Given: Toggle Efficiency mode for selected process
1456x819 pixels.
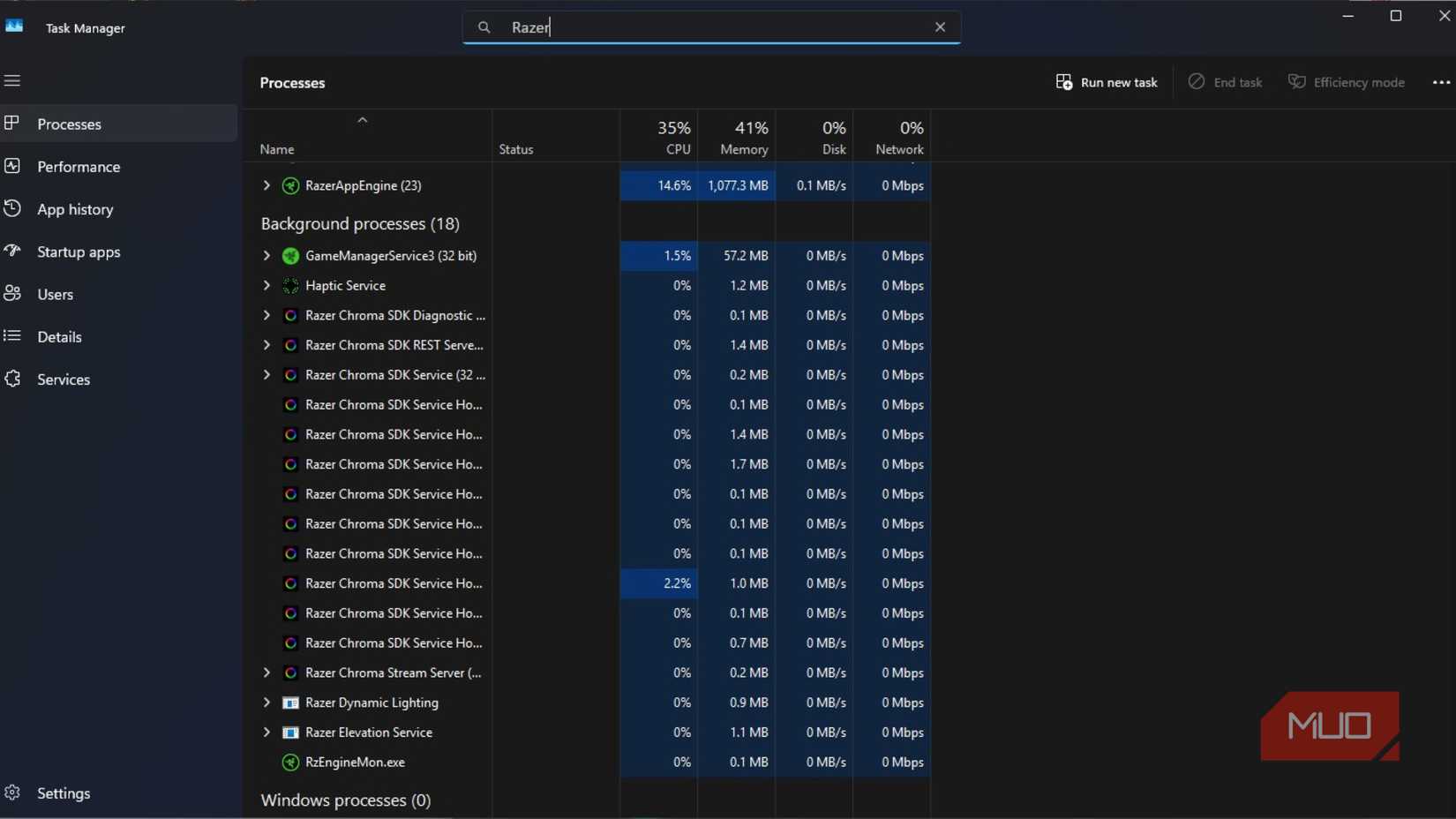Looking at the screenshot, I should (1347, 82).
